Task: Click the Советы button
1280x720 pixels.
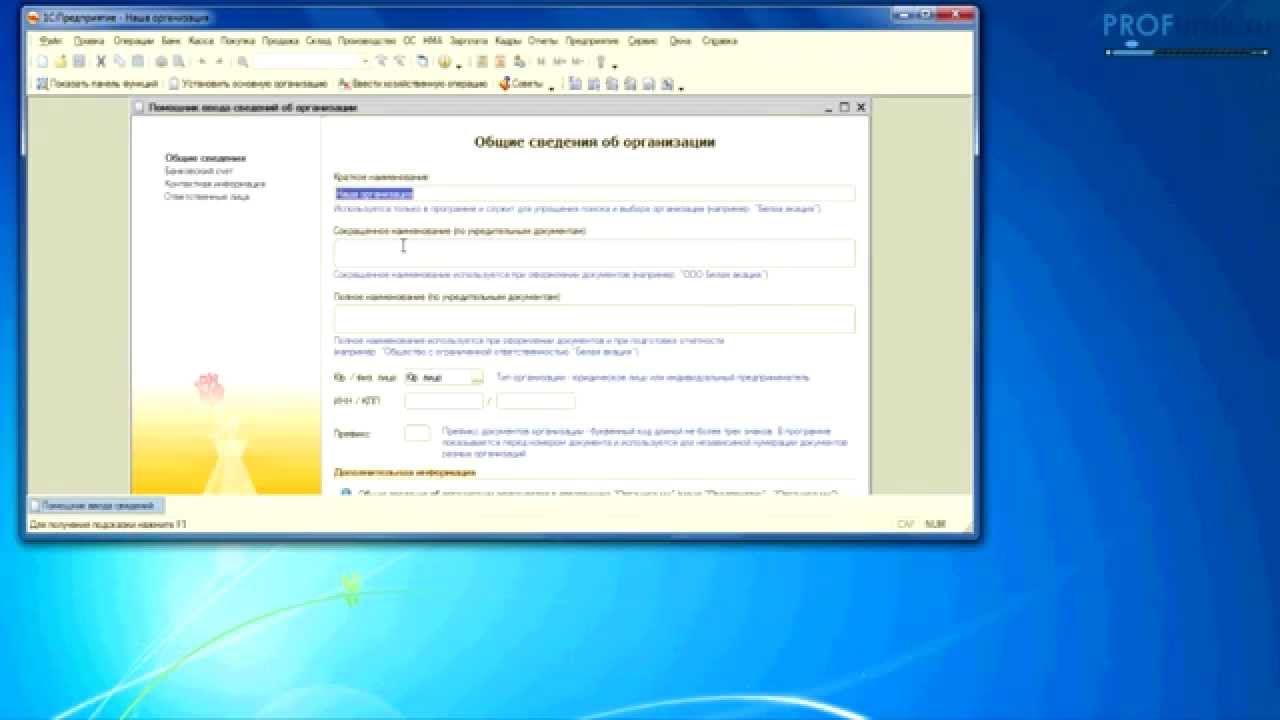Action: point(521,84)
